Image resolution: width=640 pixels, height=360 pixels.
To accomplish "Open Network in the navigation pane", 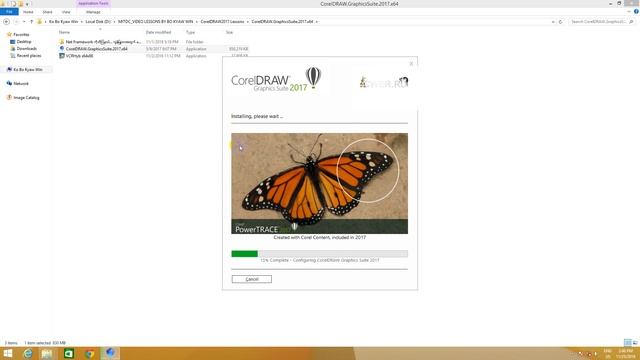I will 21,84.
